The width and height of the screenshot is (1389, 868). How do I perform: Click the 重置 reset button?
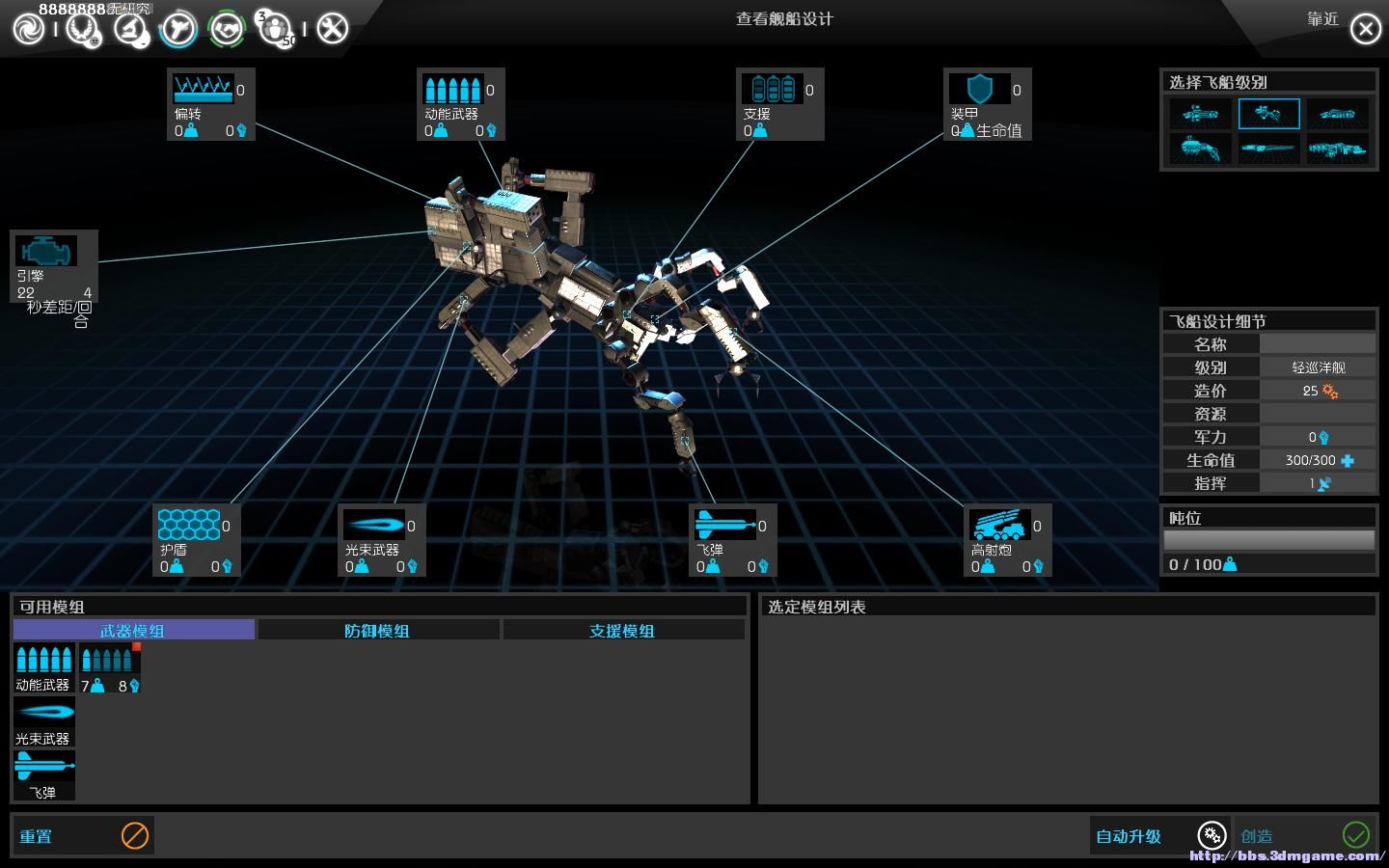[x=83, y=835]
